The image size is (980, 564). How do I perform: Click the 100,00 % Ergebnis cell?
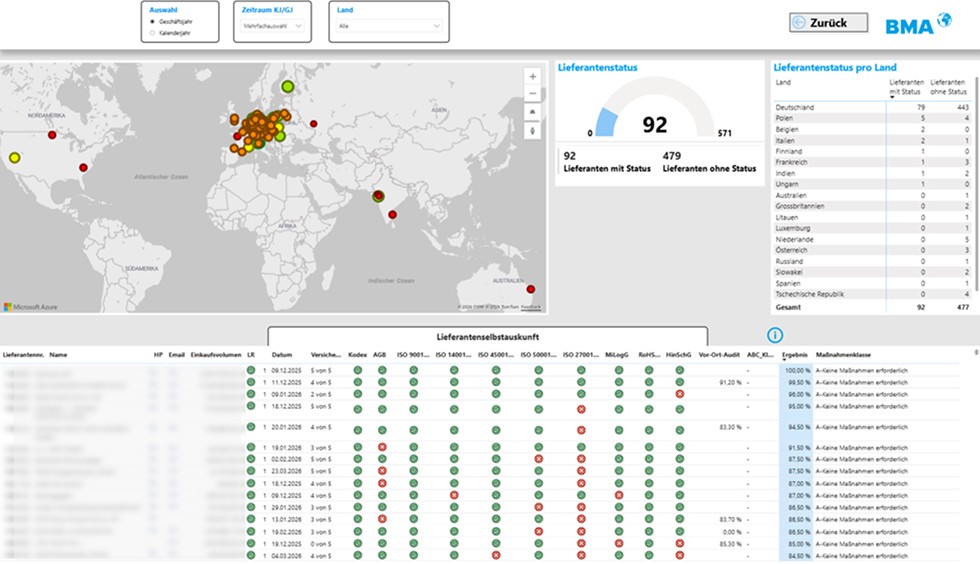click(798, 370)
